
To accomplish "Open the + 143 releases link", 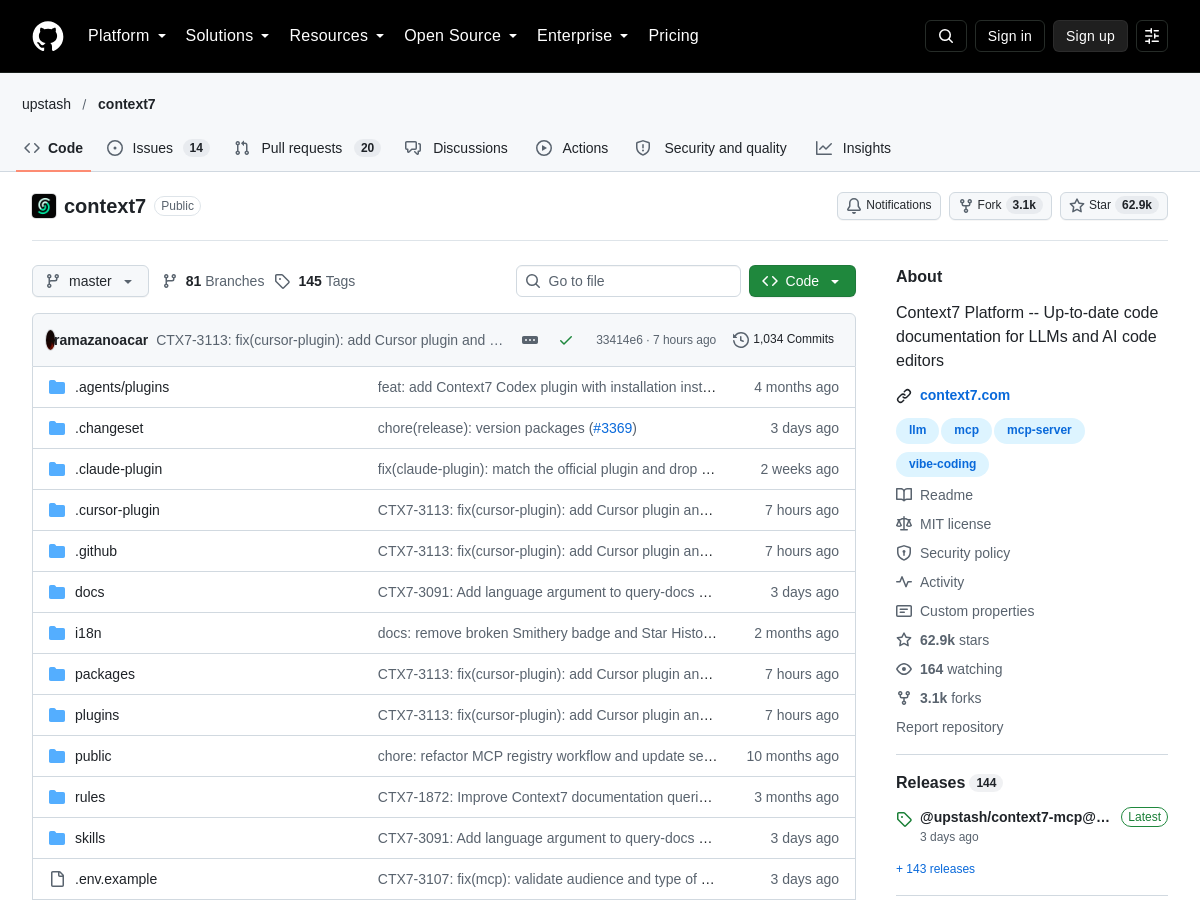I will click(935, 869).
